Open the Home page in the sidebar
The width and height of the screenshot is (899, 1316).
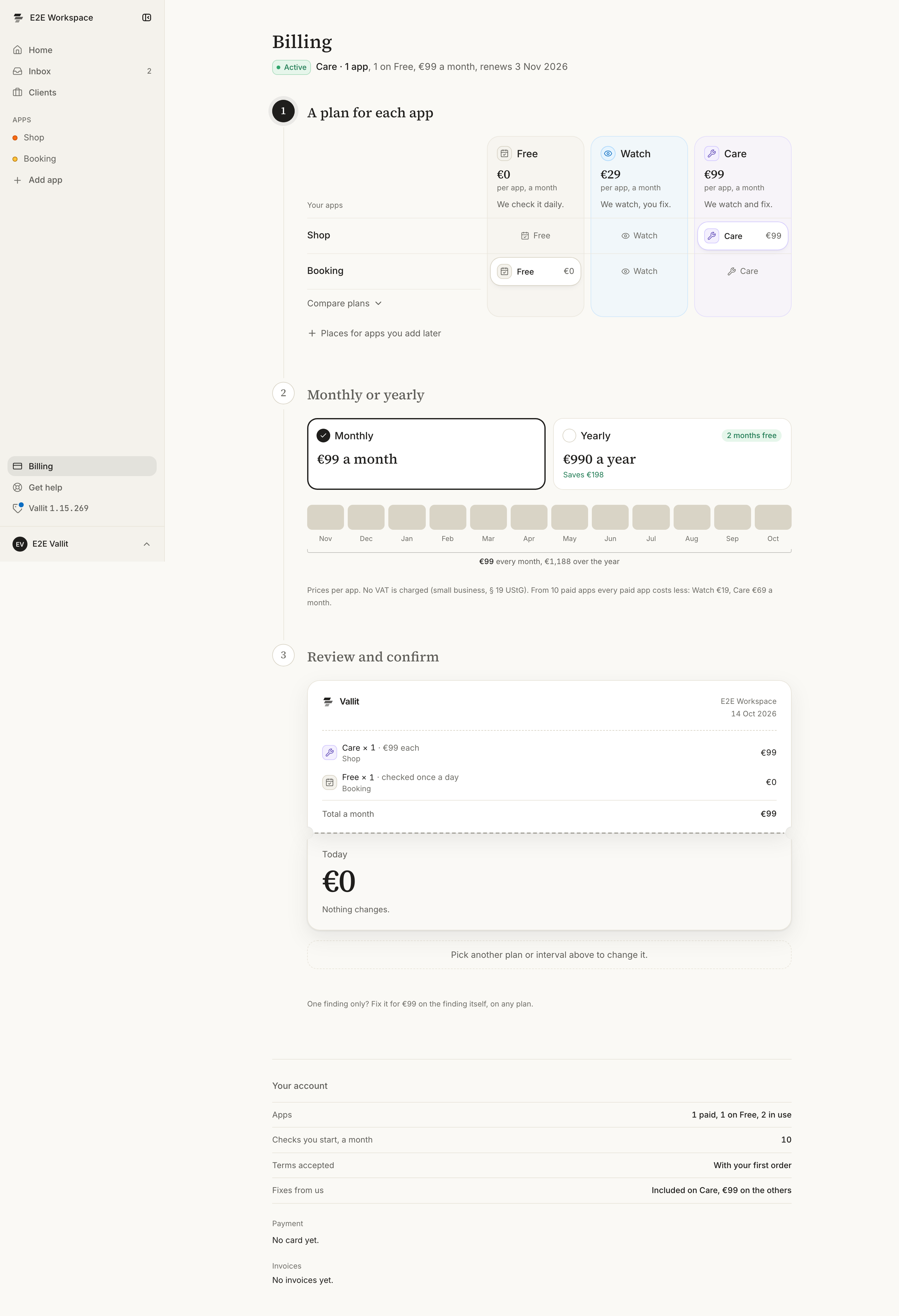82,50
